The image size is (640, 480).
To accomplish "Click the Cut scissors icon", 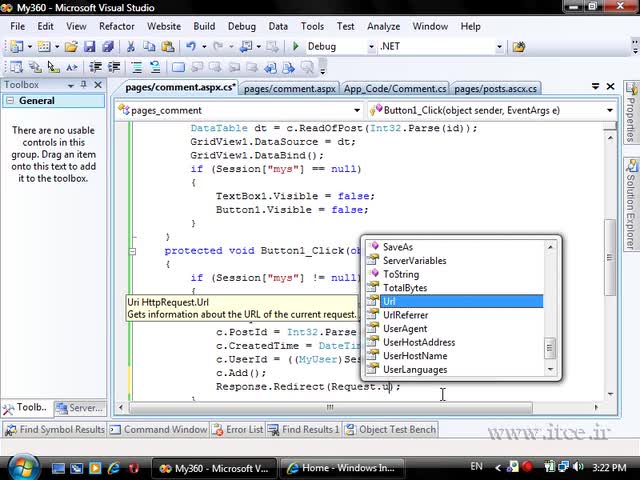I will point(131,47).
